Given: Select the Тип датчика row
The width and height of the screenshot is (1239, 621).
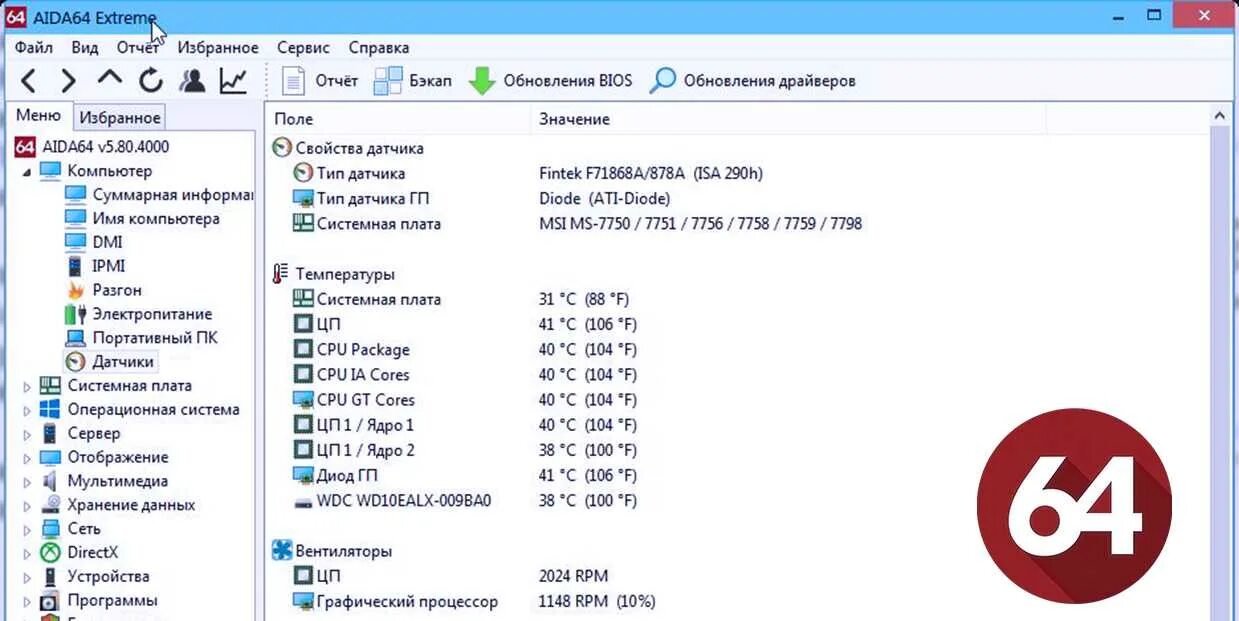Looking at the screenshot, I should (x=737, y=173).
